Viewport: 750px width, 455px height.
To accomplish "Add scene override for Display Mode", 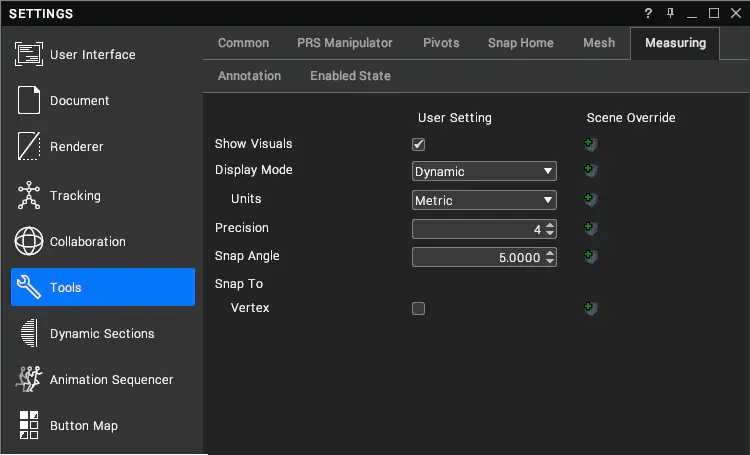I will (590, 170).
